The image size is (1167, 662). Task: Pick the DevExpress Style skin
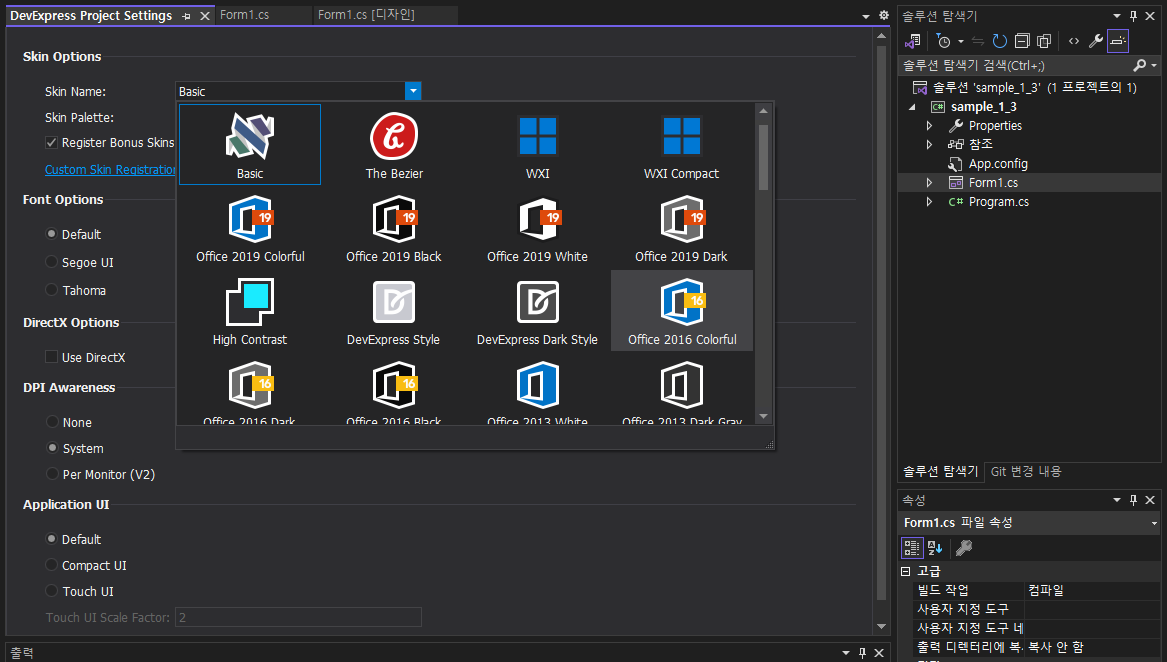[x=394, y=311]
